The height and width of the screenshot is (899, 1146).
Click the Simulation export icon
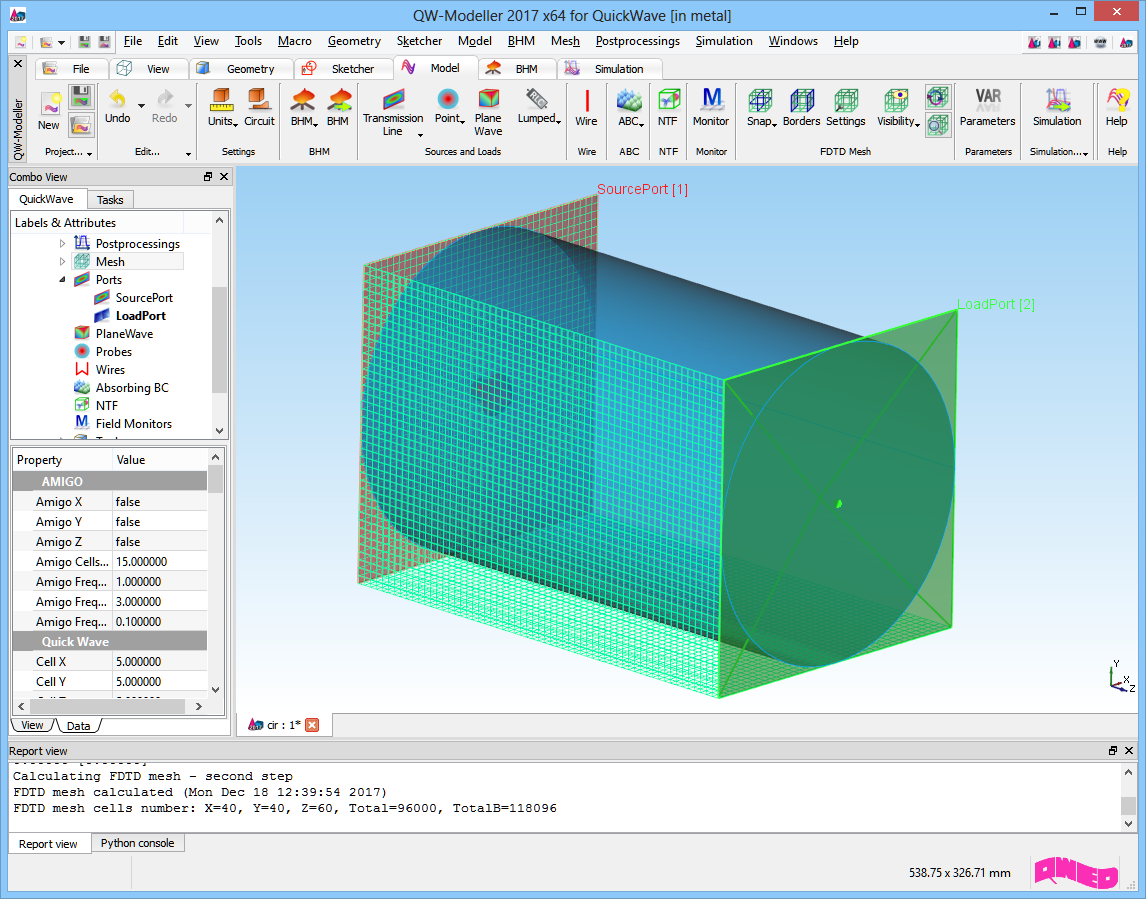(x=1057, y=107)
